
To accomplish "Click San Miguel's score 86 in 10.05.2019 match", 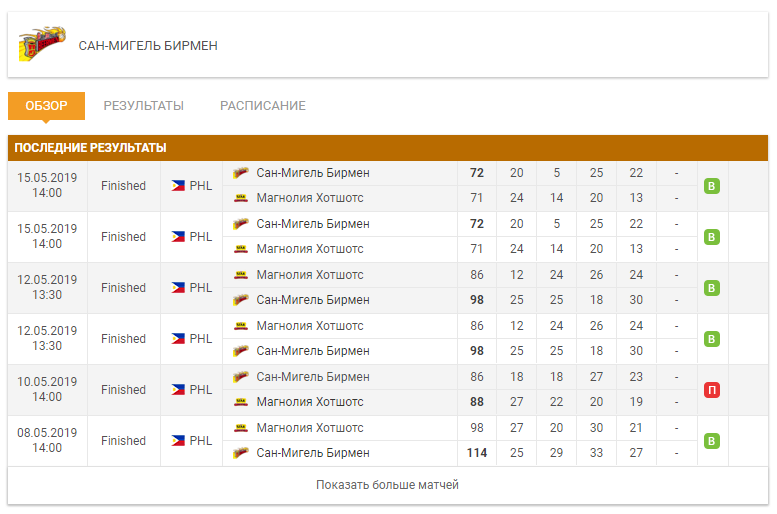I will point(477,377).
